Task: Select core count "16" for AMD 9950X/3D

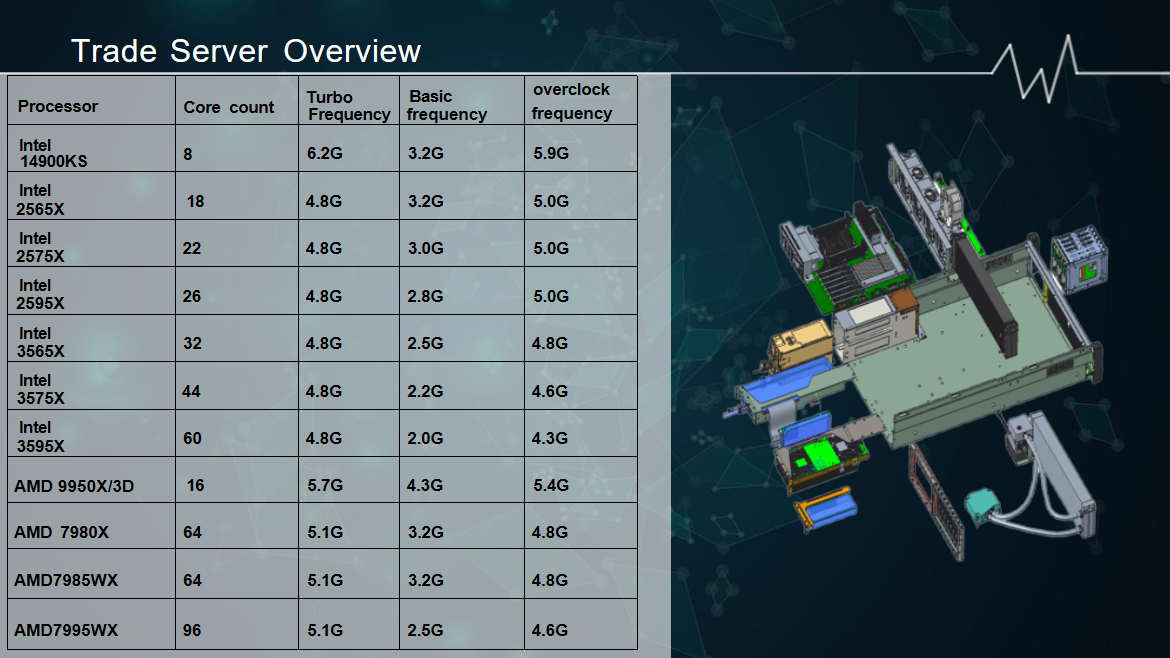Action: pos(195,485)
